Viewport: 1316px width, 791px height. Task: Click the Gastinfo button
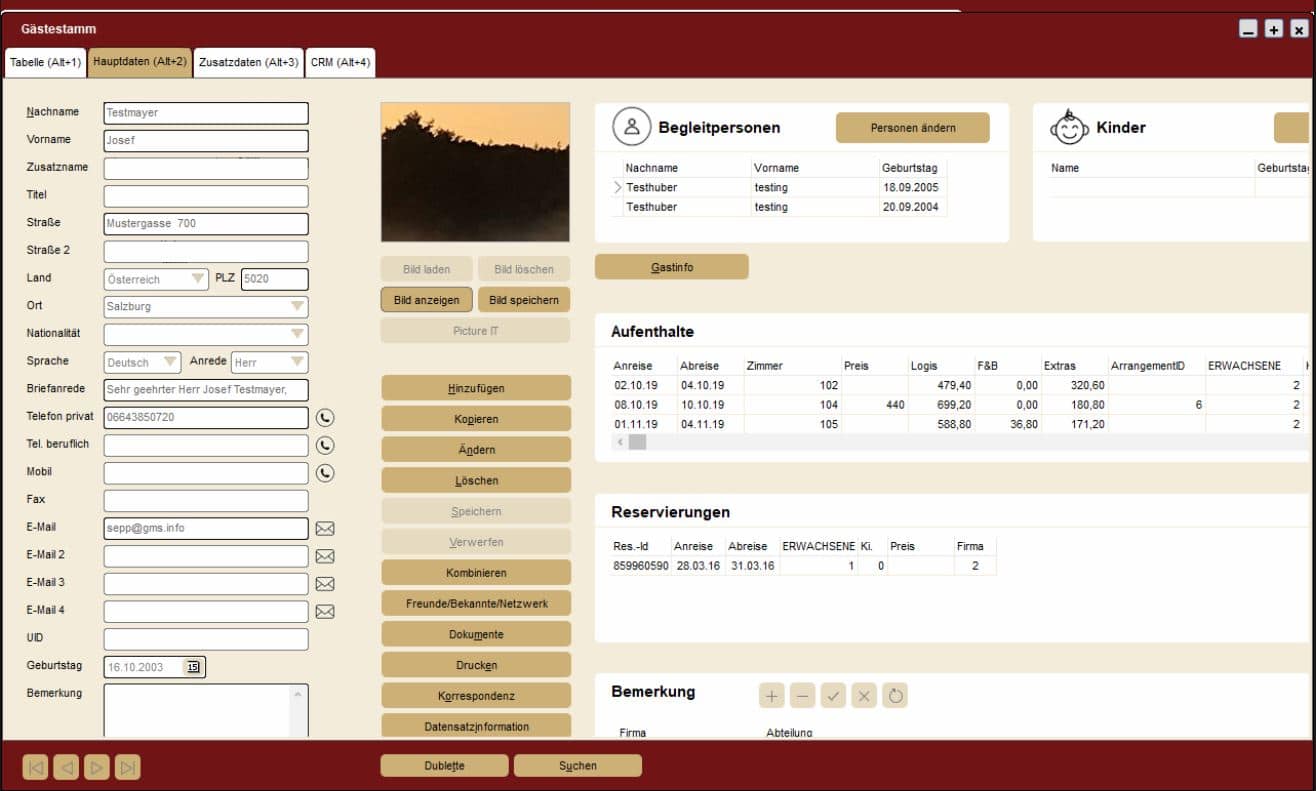(671, 268)
